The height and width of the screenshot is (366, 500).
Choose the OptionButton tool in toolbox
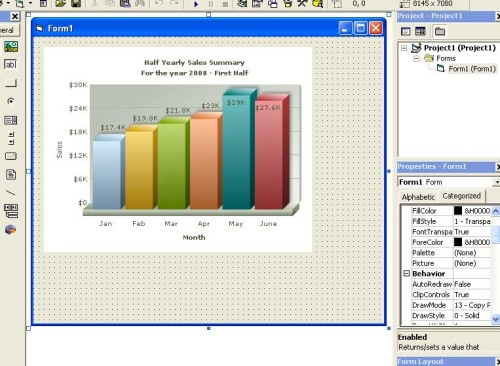pyautogui.click(x=11, y=101)
